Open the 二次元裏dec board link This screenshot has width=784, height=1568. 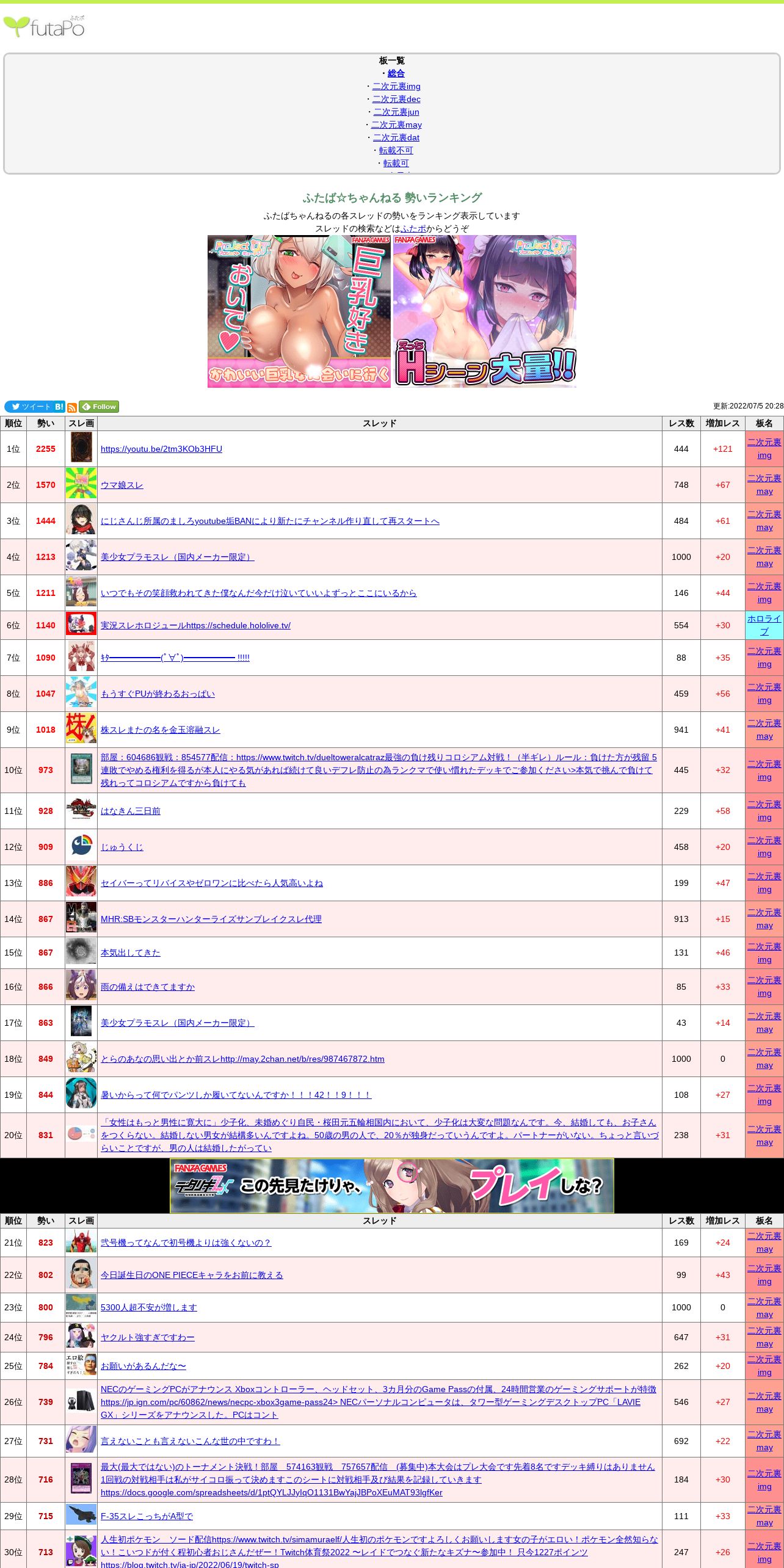[x=396, y=99]
